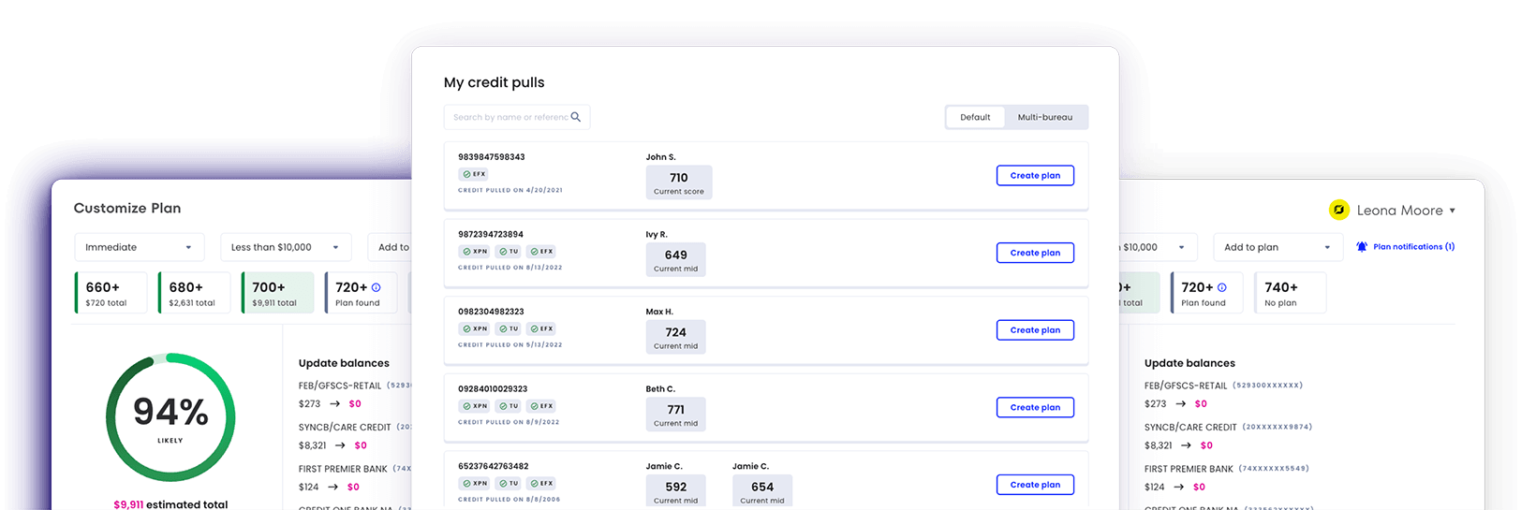1536x510 pixels.
Task: Switch the view toggle to Multi-bureau
Action: click(x=1045, y=117)
